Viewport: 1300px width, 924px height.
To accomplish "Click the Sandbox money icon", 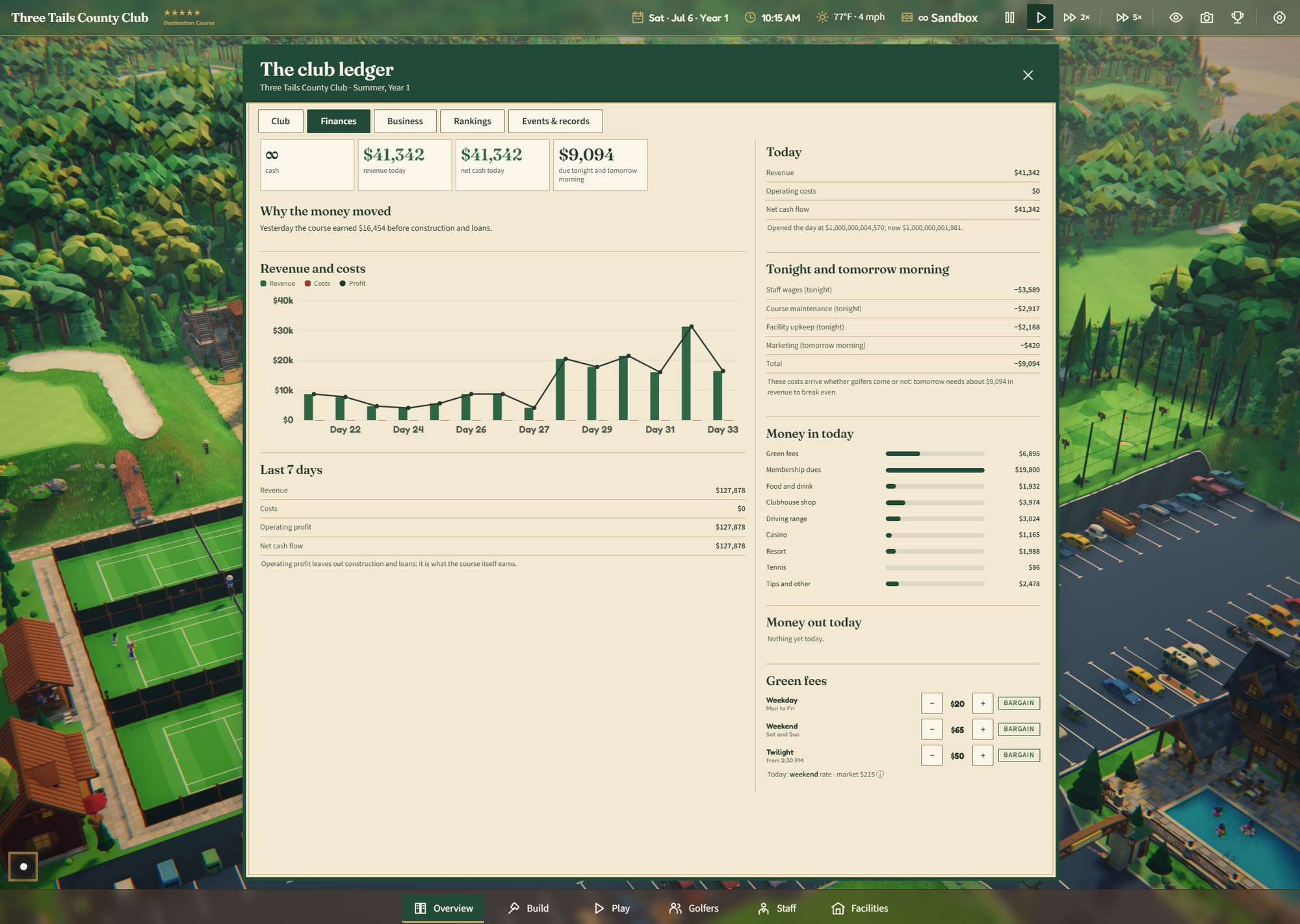I will click(x=907, y=18).
